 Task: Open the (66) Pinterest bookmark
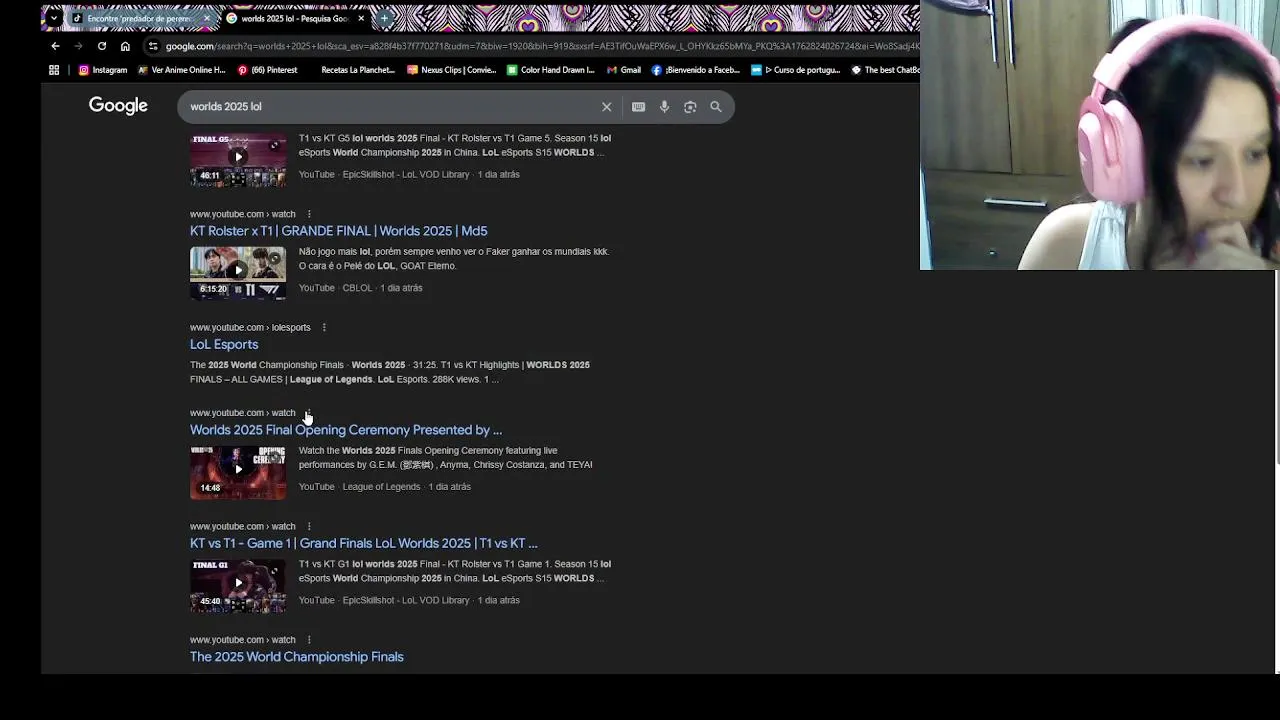click(267, 70)
